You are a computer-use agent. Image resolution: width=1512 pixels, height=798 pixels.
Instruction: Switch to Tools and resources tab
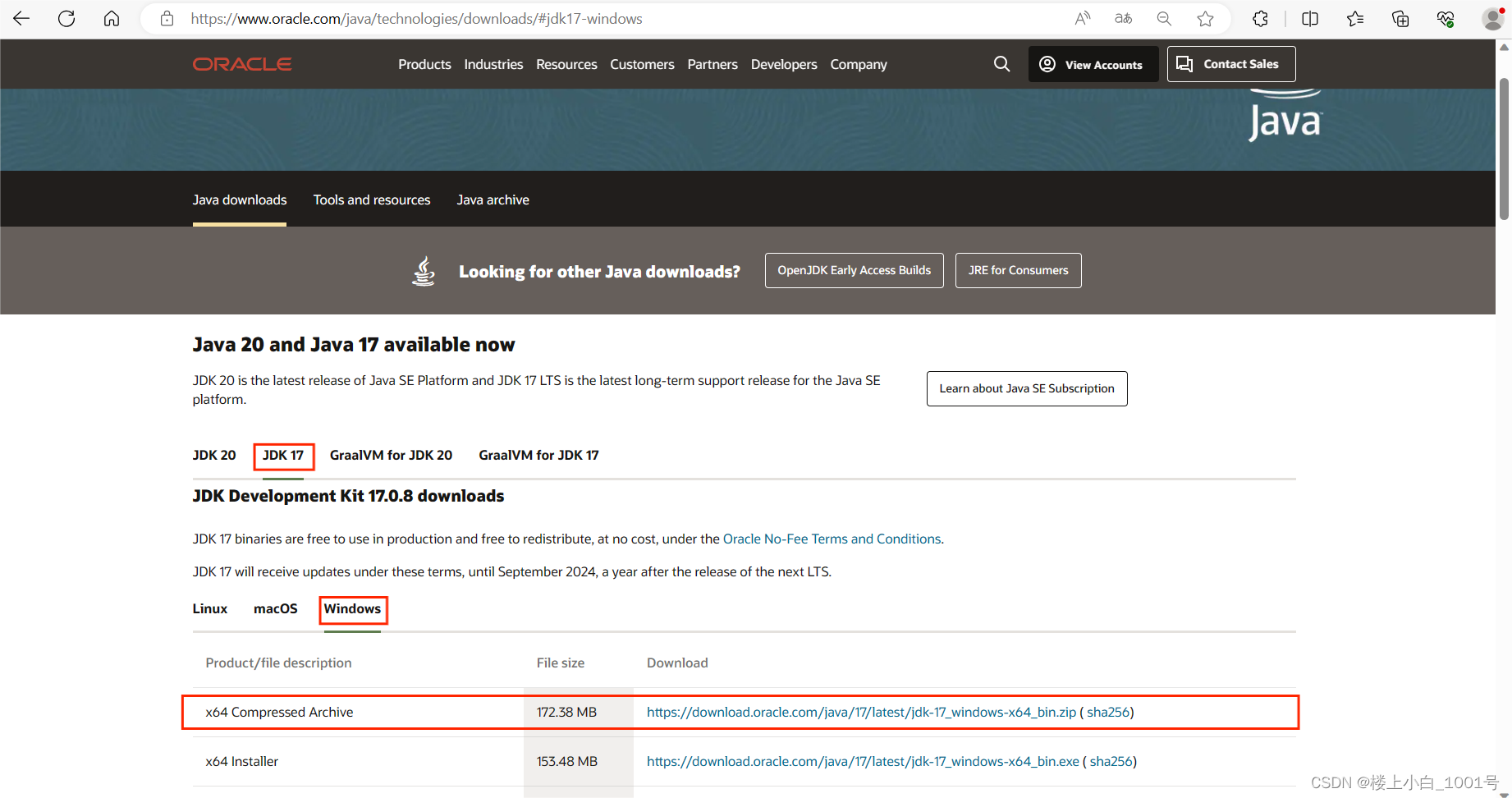coord(372,199)
